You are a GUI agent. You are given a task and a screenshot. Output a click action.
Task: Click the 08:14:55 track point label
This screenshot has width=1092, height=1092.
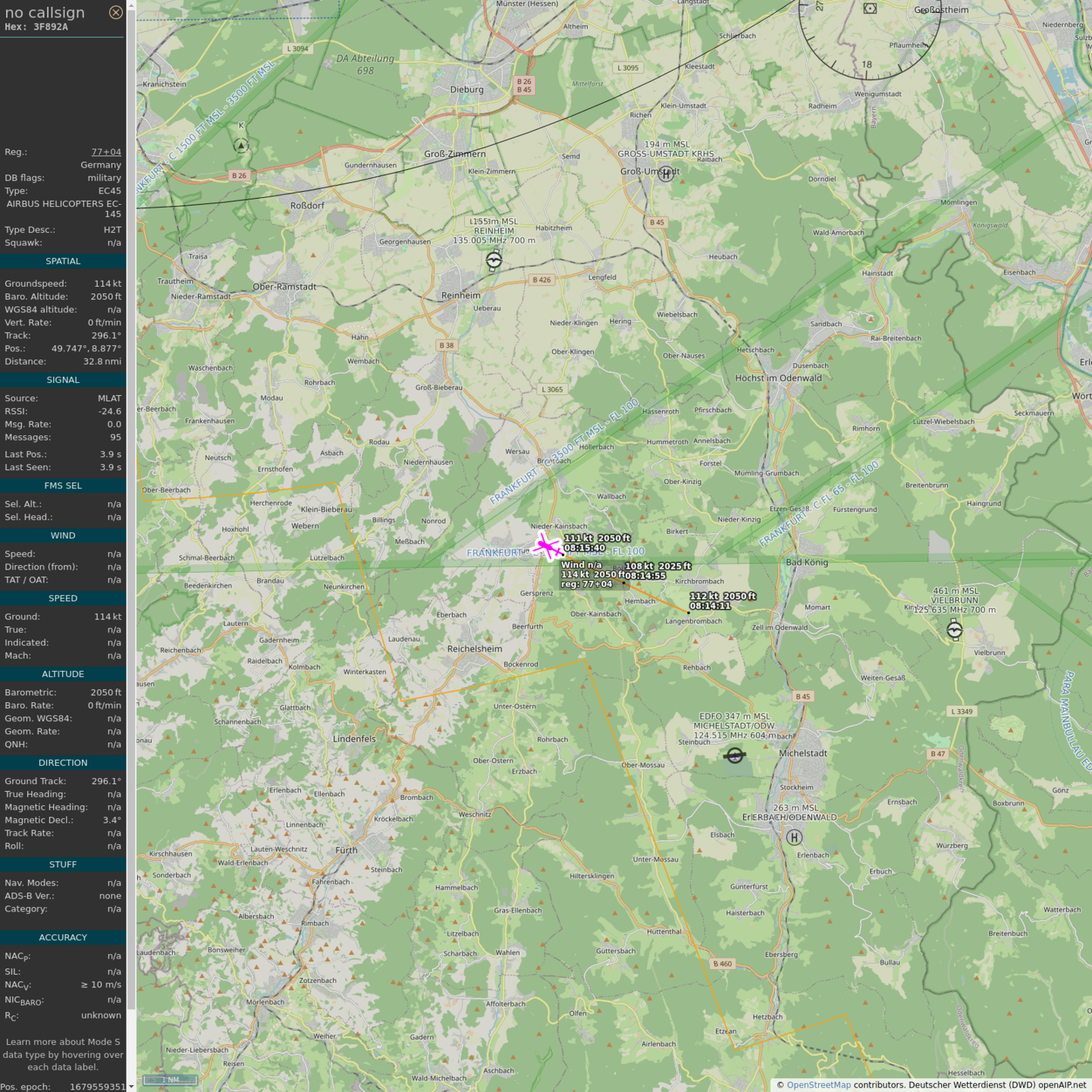tap(645, 576)
